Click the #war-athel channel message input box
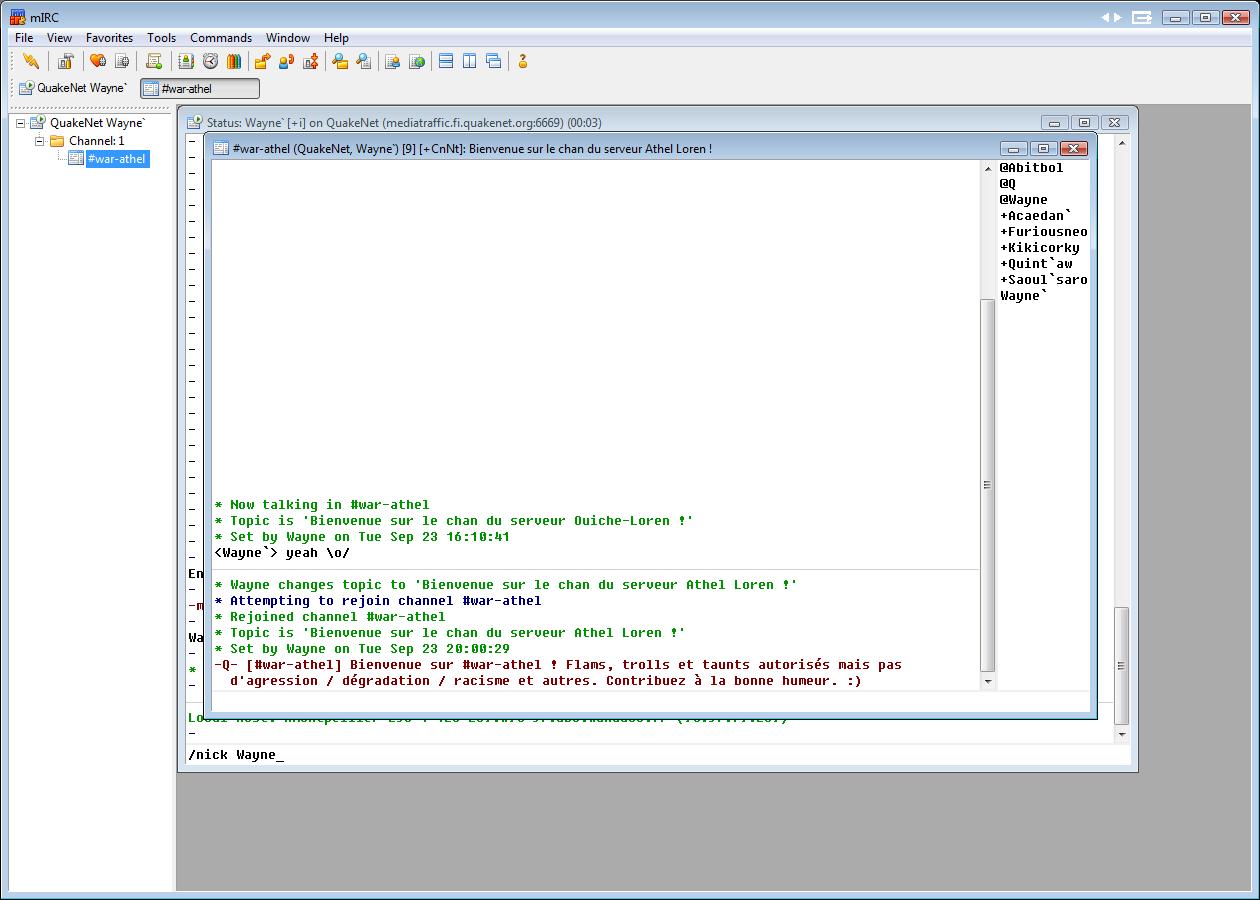Viewport: 1260px width, 900px height. coord(650,701)
